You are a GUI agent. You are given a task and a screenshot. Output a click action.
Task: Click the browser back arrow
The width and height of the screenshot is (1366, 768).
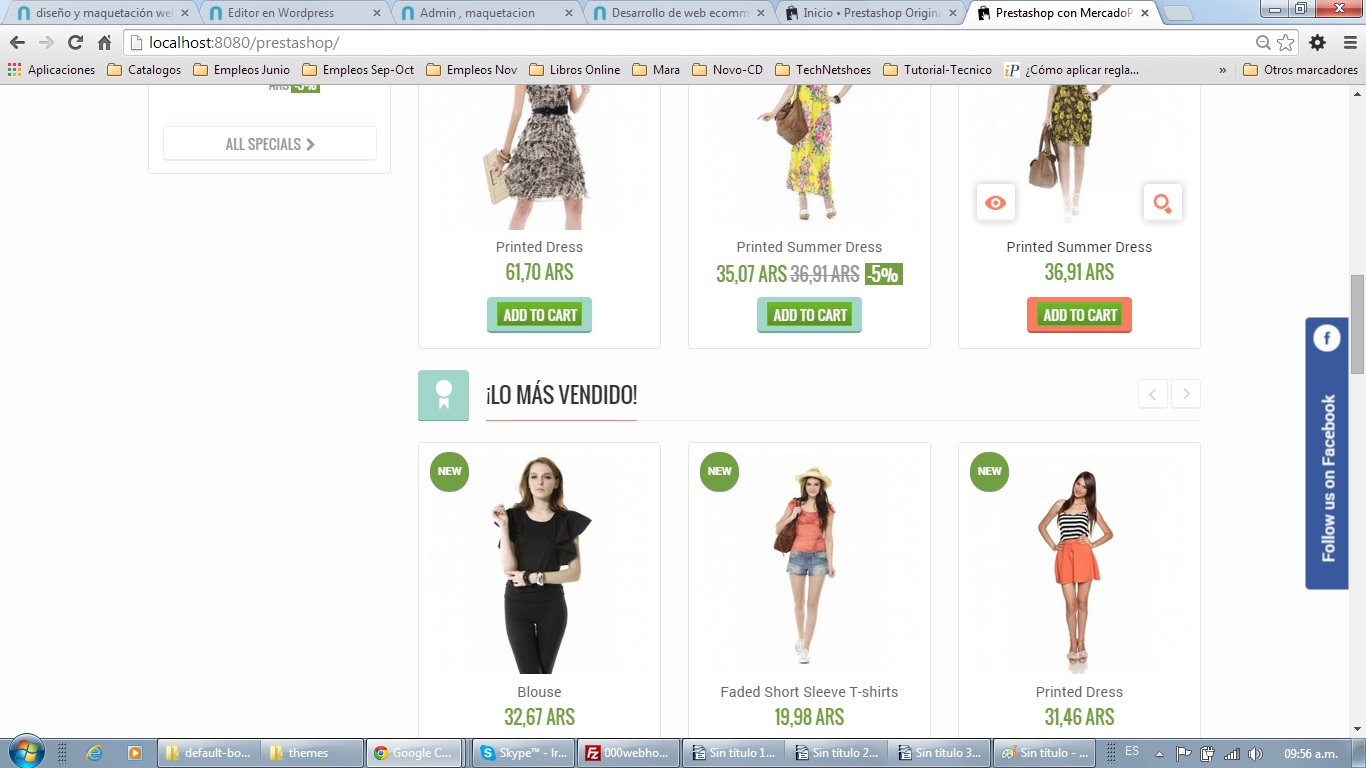[x=17, y=43]
